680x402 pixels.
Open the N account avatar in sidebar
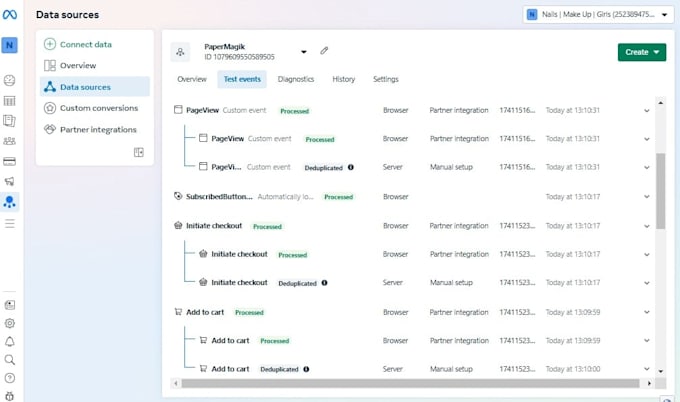point(10,45)
